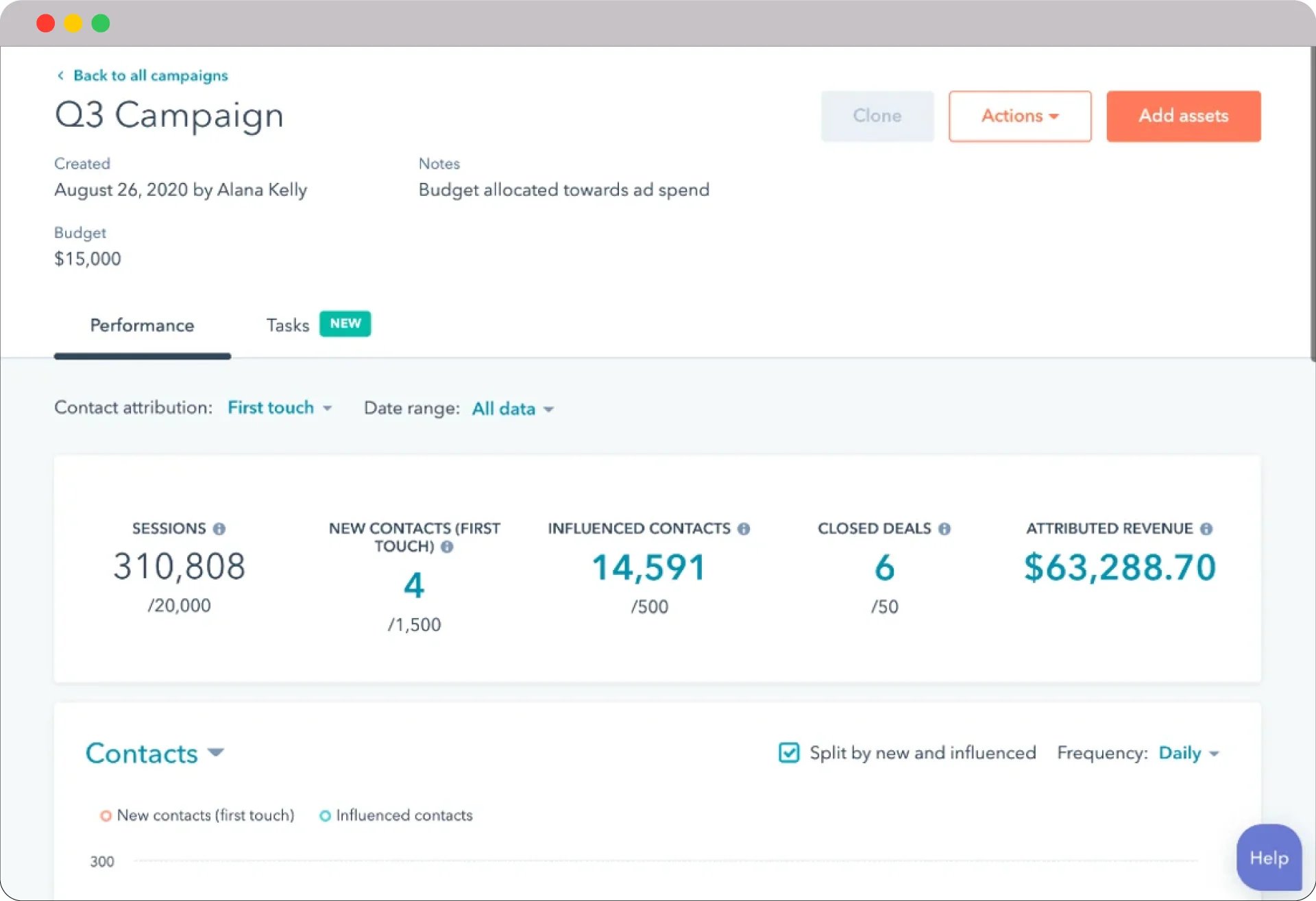Expand the All data date range dropdown

point(511,408)
